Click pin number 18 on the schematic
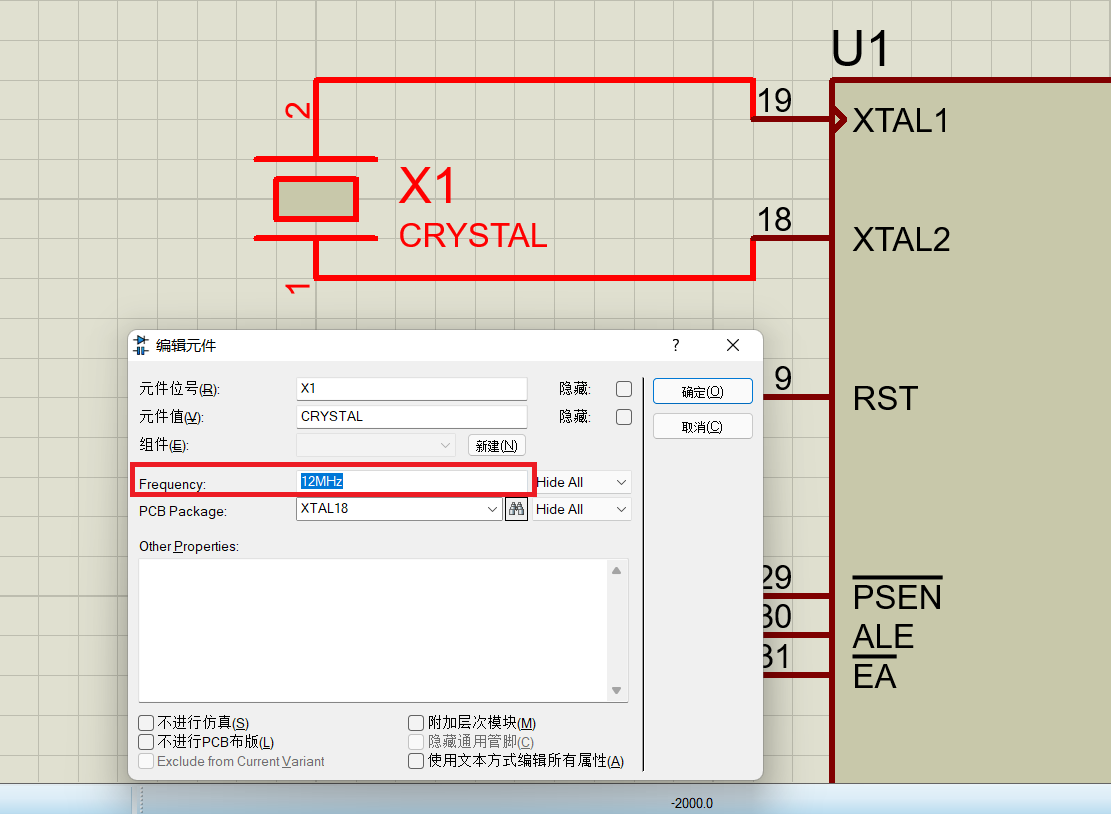The width and height of the screenshot is (1111, 814). pos(774,220)
